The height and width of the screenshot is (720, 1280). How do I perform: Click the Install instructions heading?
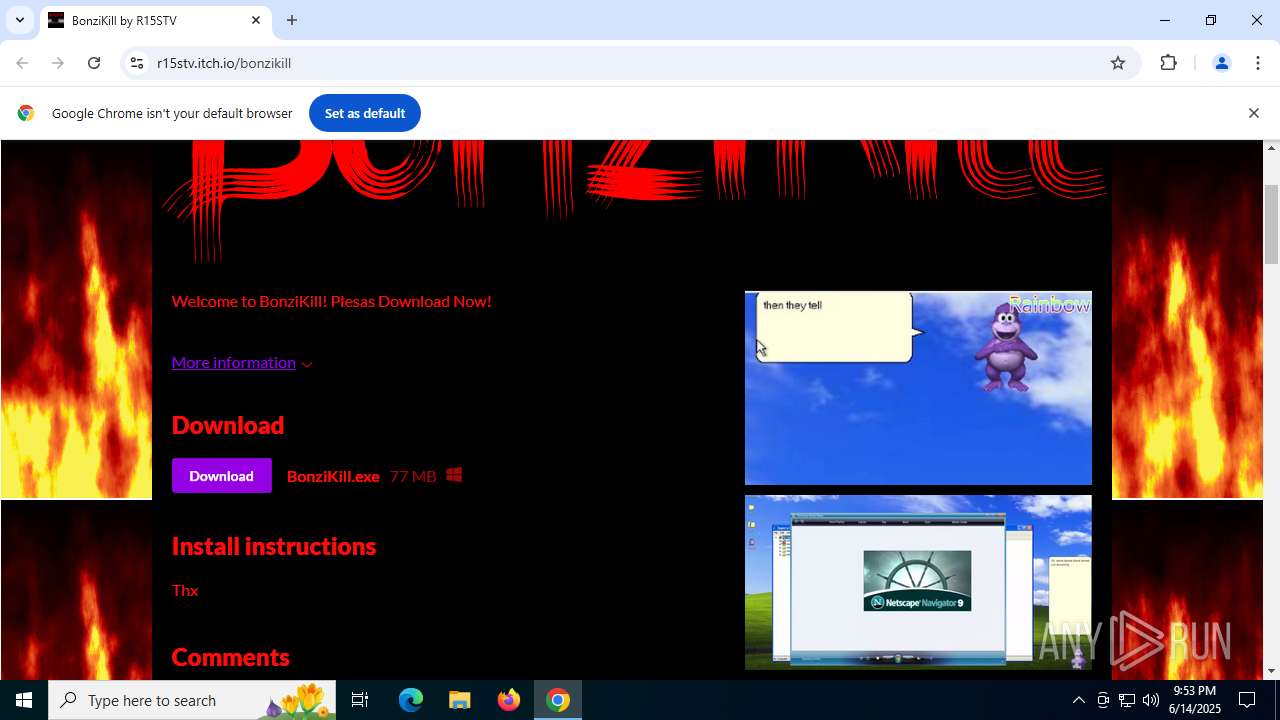[274, 546]
